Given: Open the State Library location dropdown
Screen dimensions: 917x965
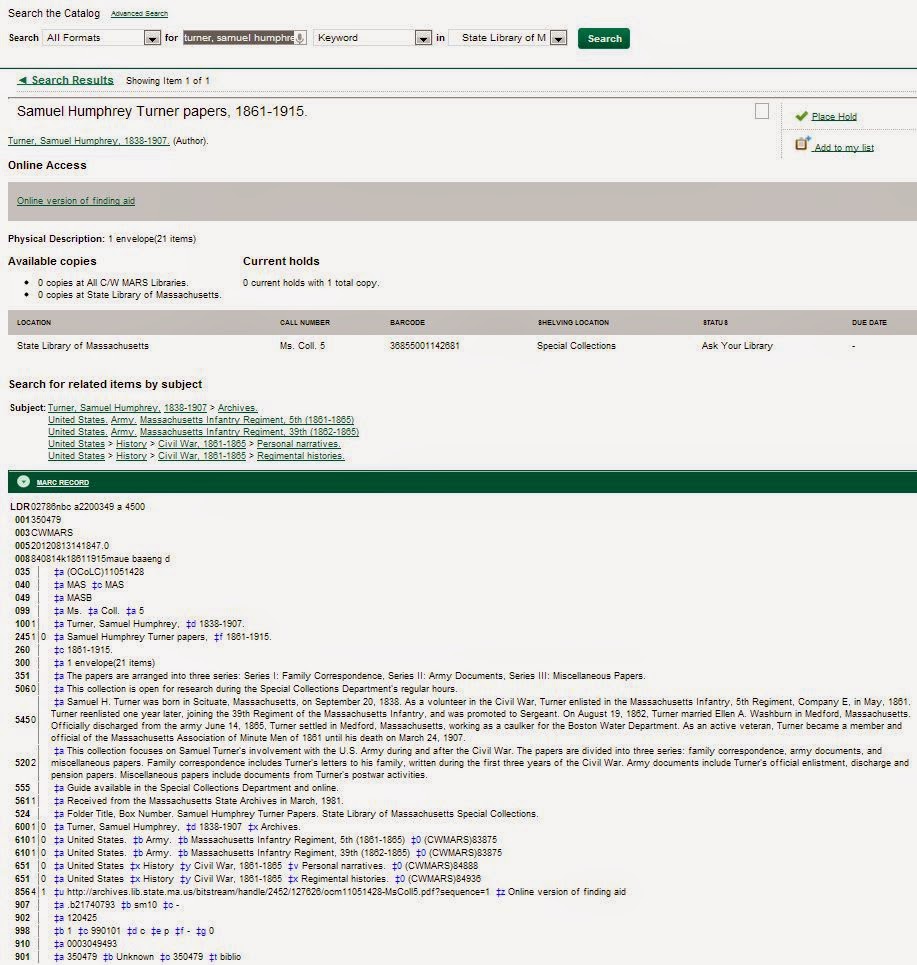Looking at the screenshot, I should coord(508,38).
